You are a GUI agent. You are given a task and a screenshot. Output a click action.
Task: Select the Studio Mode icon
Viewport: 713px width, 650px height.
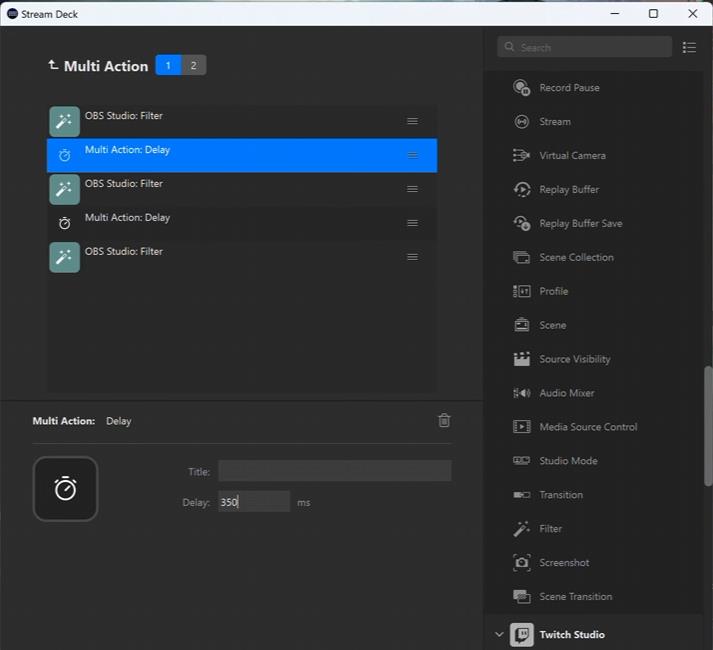522,461
